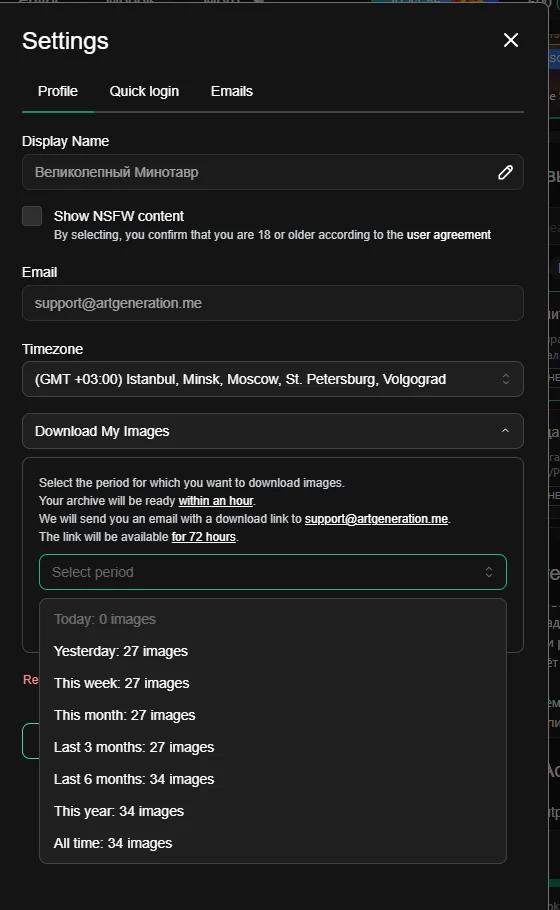Image resolution: width=560 pixels, height=910 pixels.
Task: Enable the Show NSFW content checkbox
Action: click(32, 216)
